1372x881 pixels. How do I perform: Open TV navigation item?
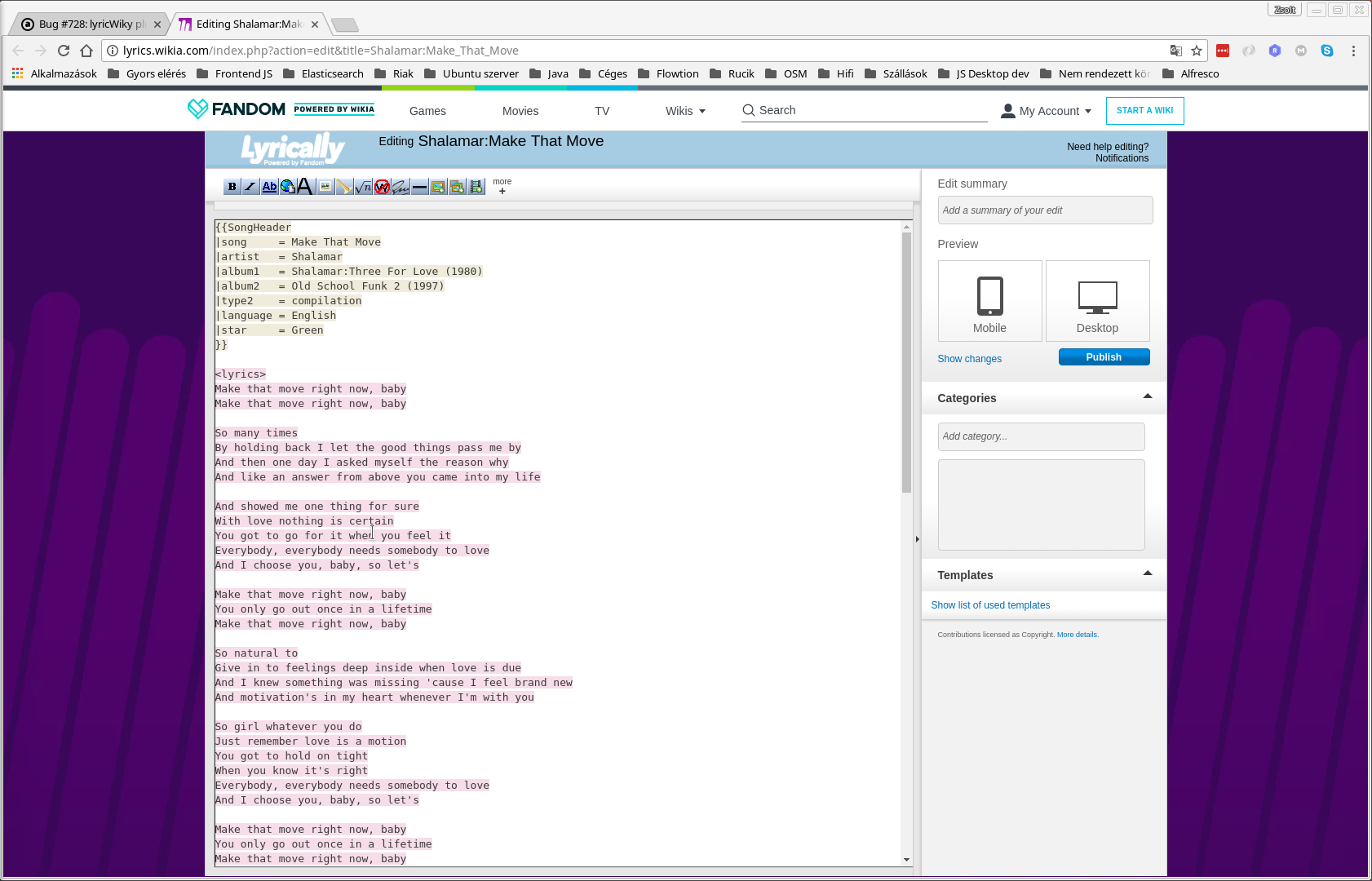[602, 111]
